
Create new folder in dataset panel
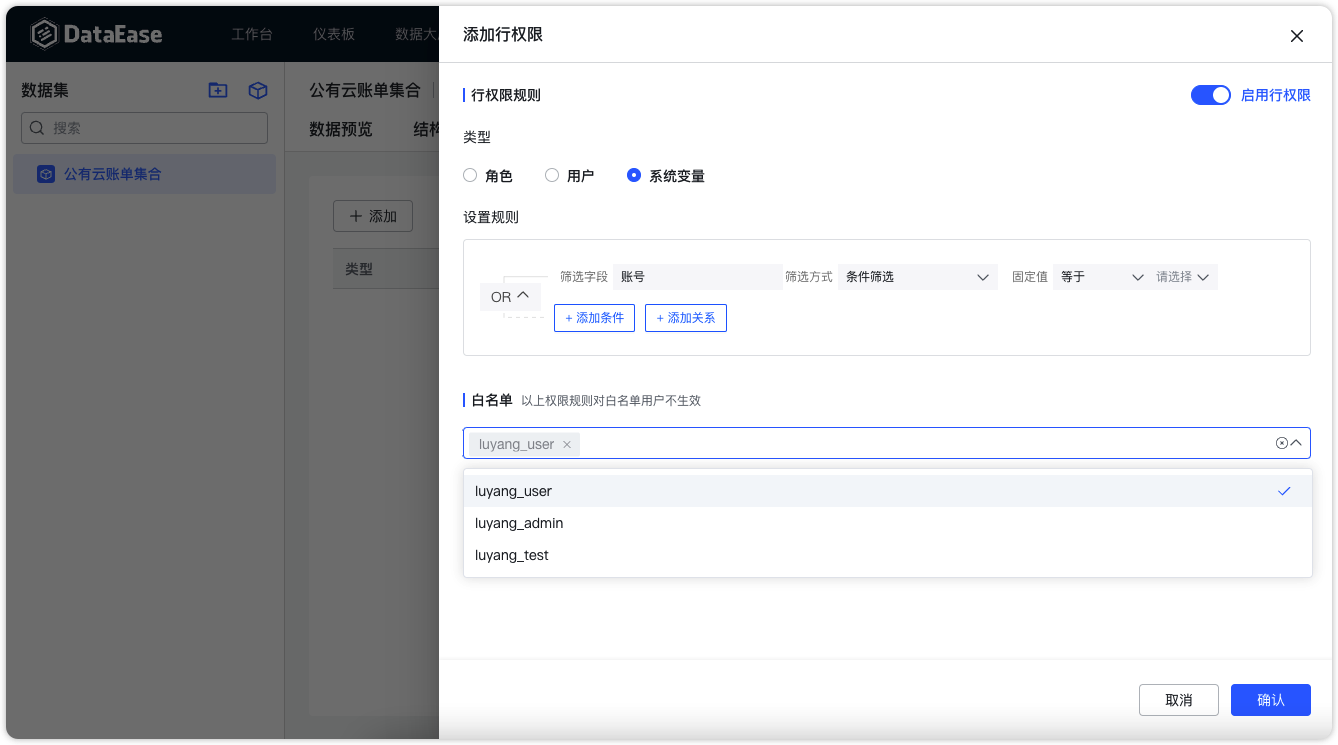[218, 90]
